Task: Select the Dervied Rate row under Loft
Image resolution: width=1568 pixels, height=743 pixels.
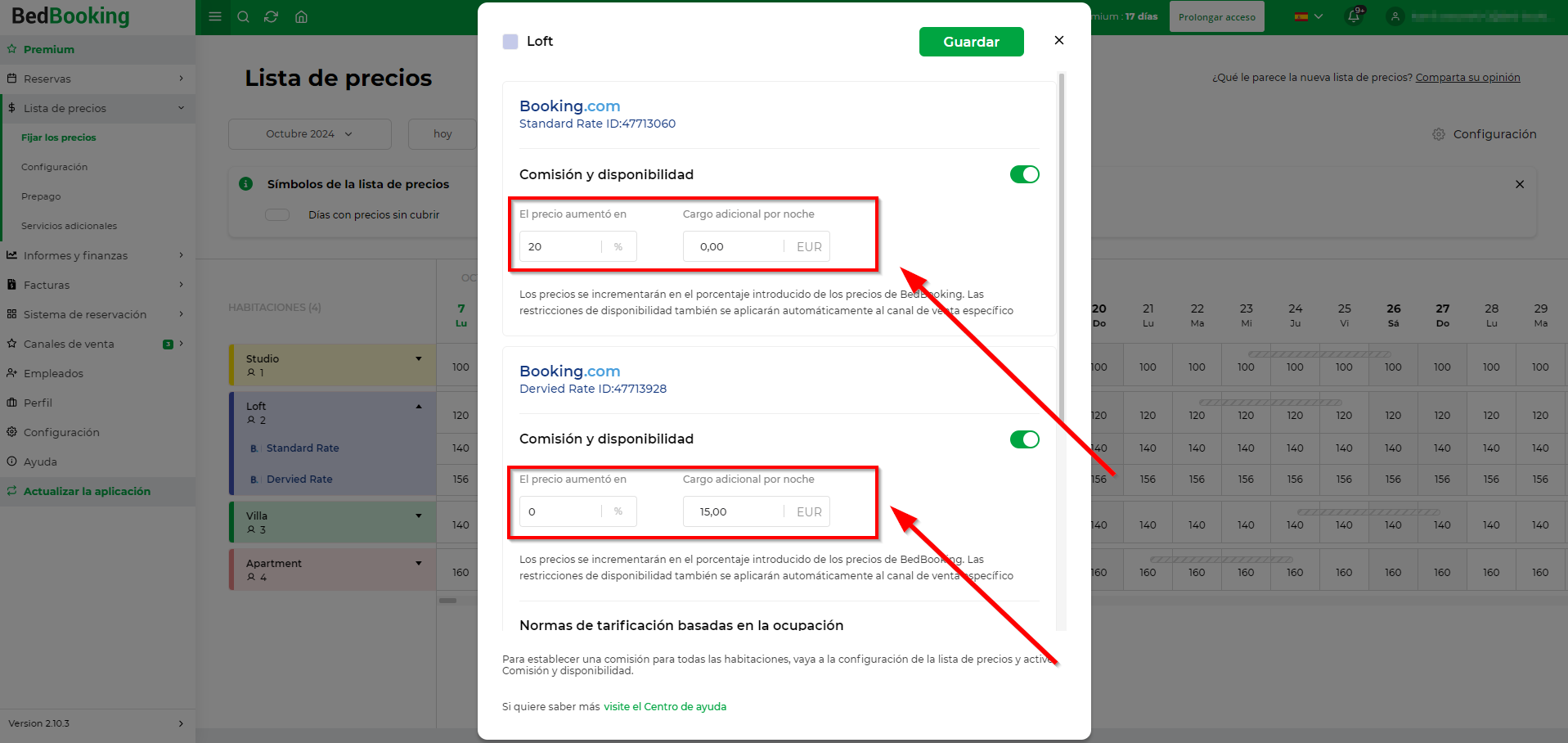Action: (299, 479)
